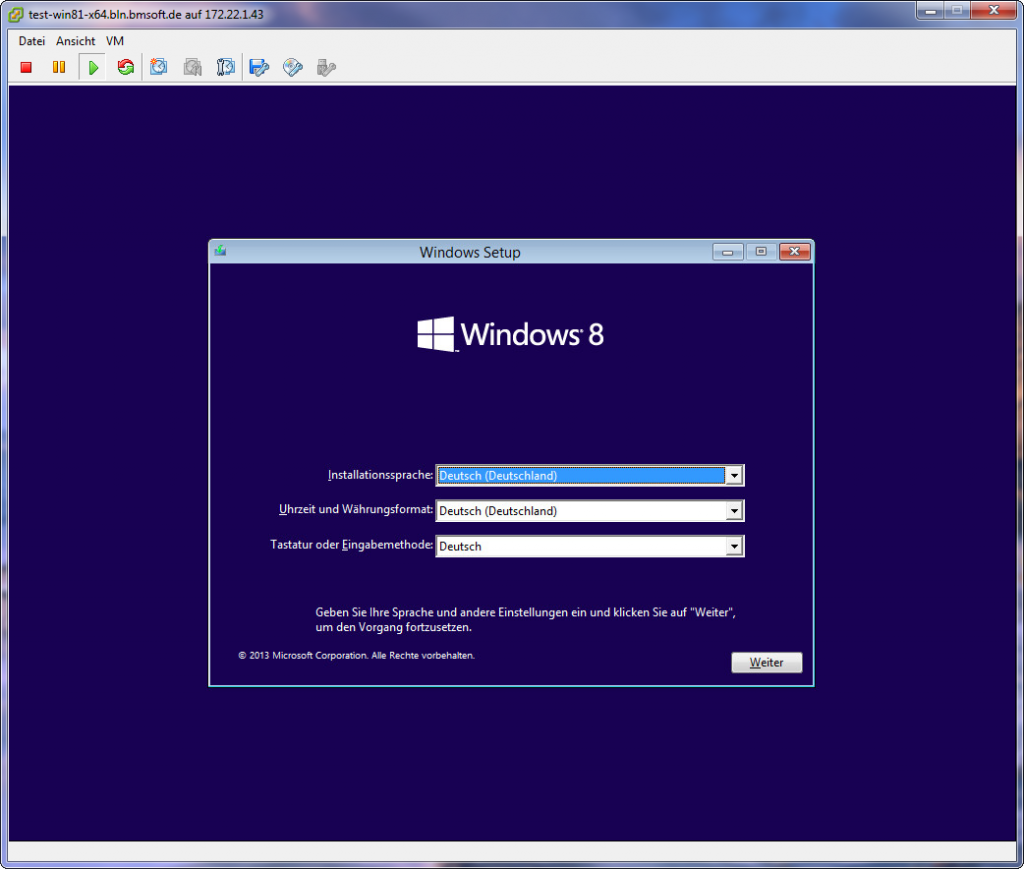Open the VM menu
Screen dimensions: 1024x869
pyautogui.click(x=114, y=41)
